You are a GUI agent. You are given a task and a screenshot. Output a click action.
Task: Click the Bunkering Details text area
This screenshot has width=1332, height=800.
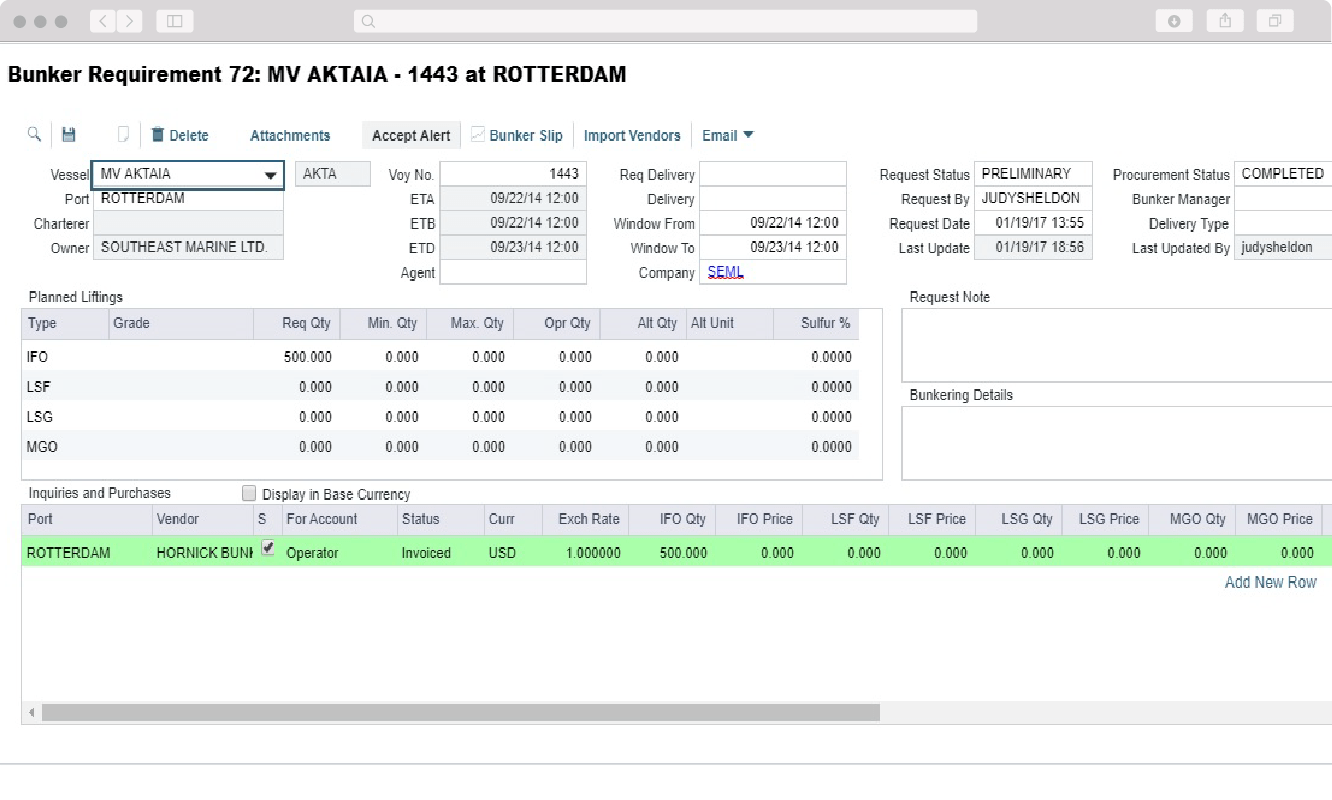tap(1117, 443)
